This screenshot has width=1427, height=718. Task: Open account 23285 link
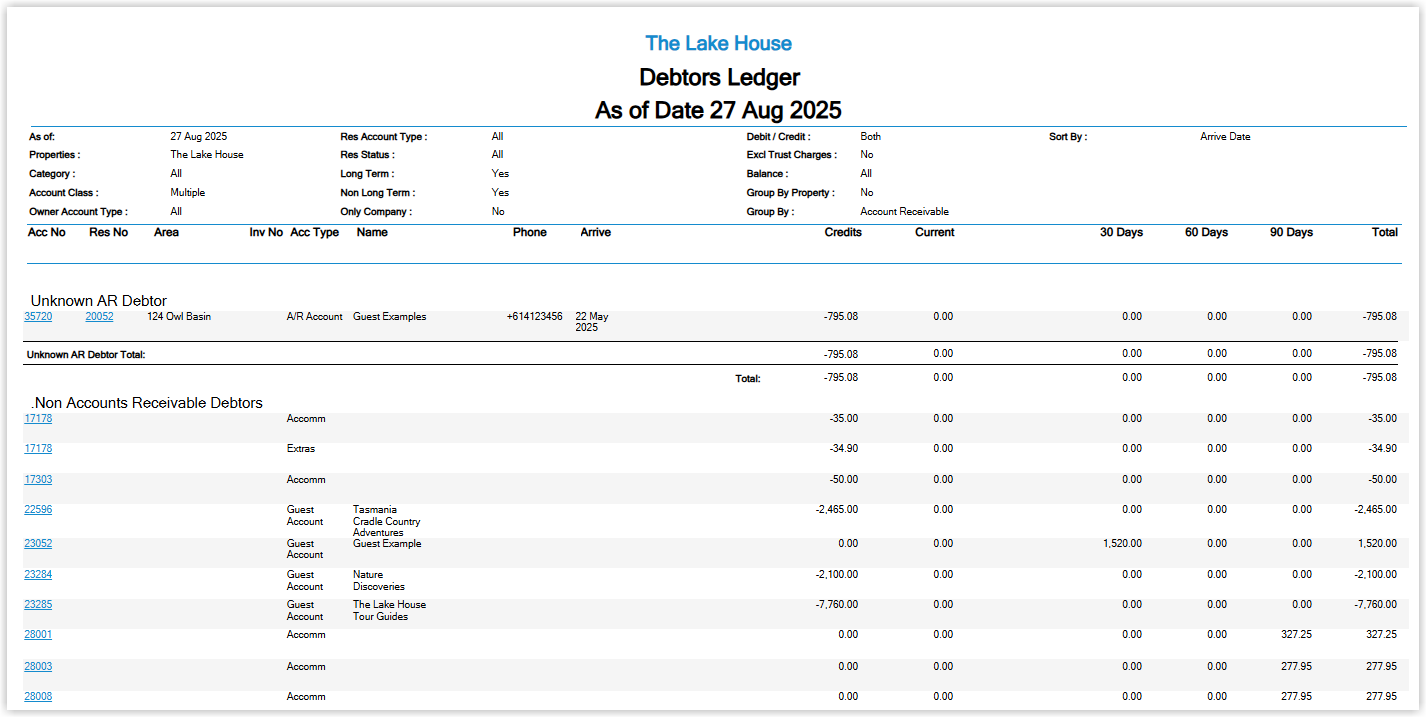[38, 605]
